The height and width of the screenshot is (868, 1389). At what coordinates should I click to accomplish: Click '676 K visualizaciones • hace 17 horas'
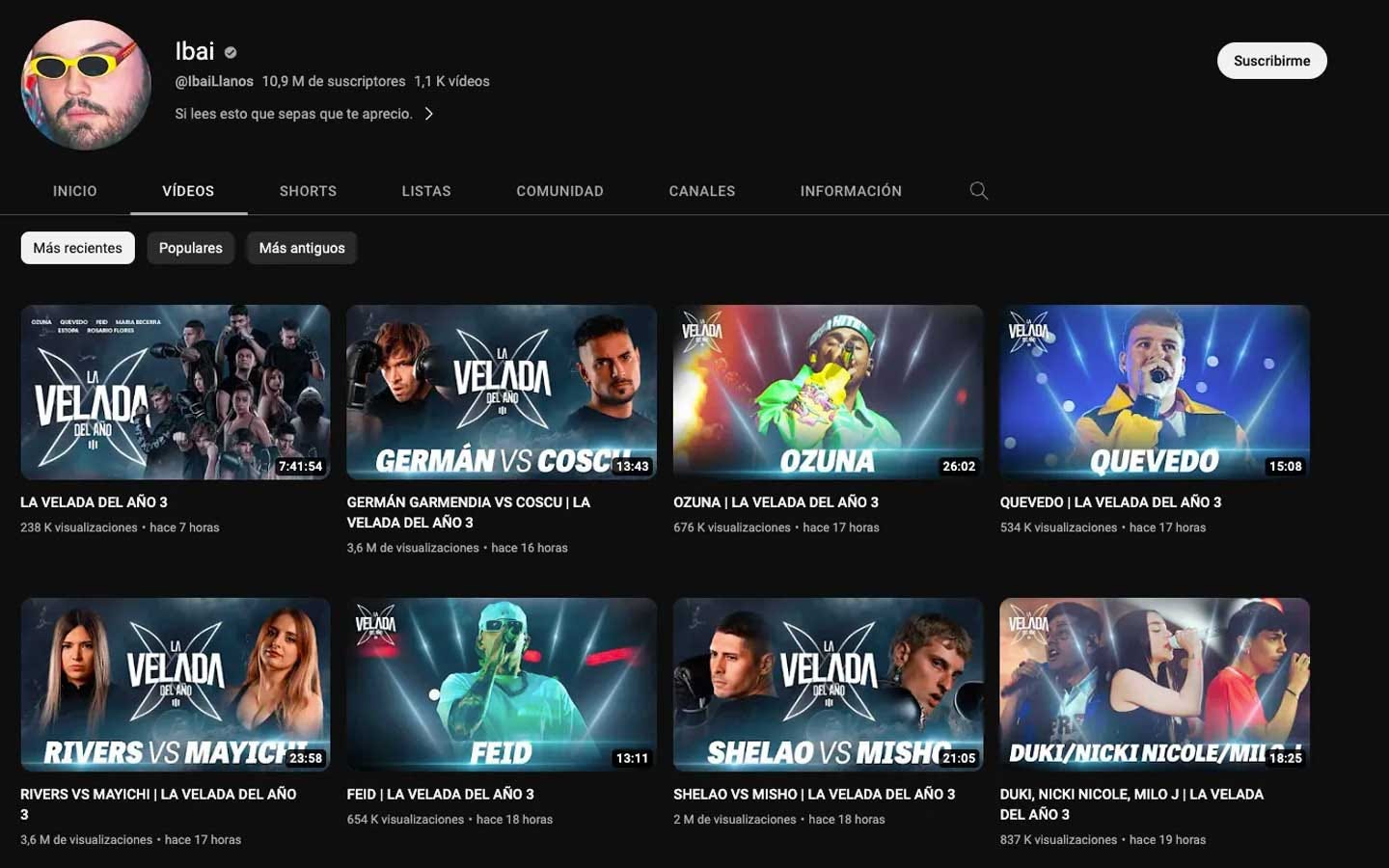tap(776, 528)
